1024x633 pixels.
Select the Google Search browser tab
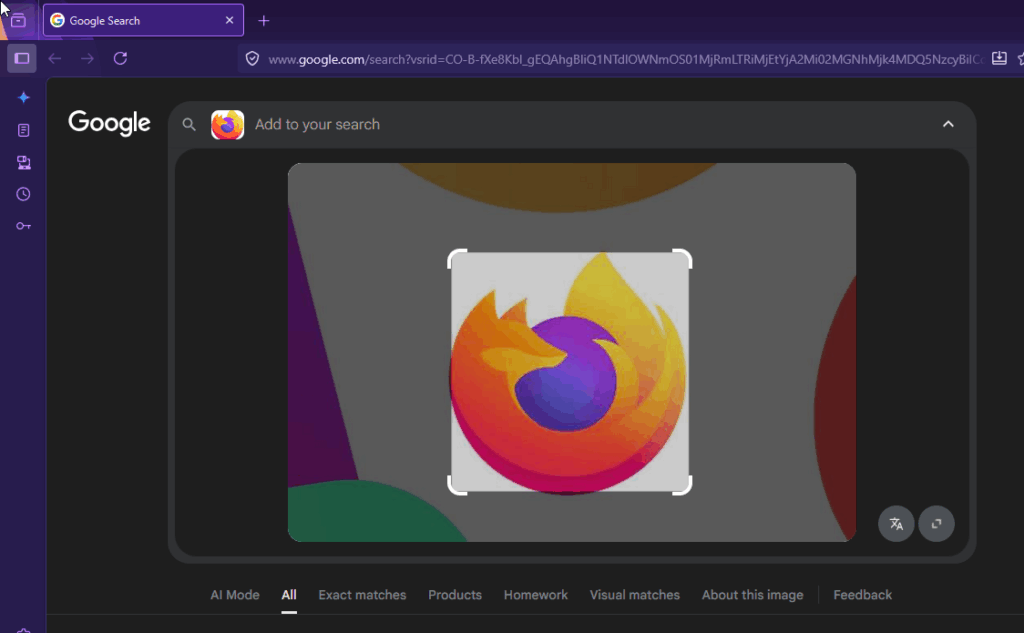pyautogui.click(x=143, y=20)
